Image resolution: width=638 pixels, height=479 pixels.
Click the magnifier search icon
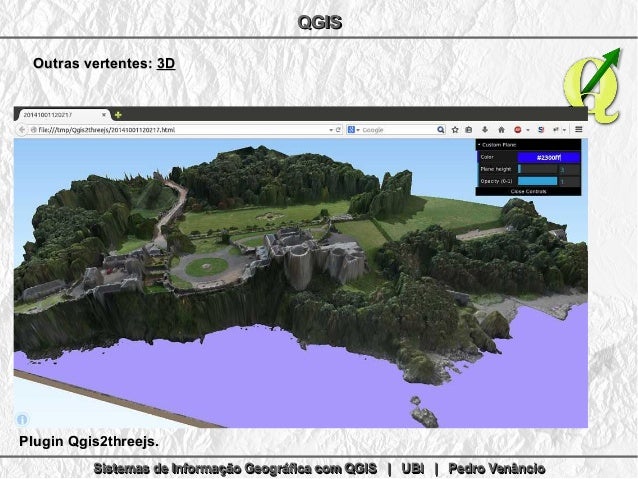441,130
